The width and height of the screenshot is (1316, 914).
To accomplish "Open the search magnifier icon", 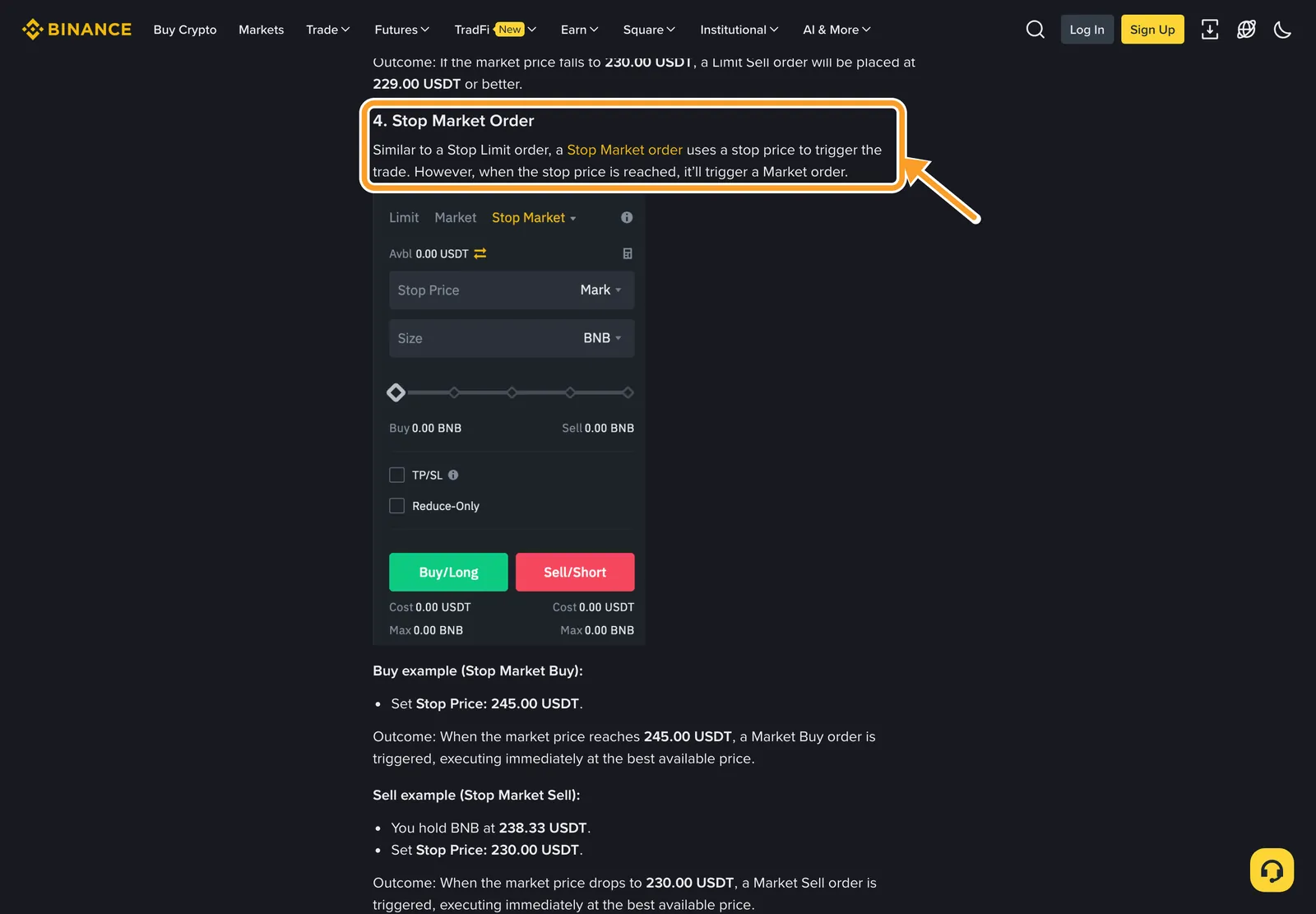I will 1035,30.
